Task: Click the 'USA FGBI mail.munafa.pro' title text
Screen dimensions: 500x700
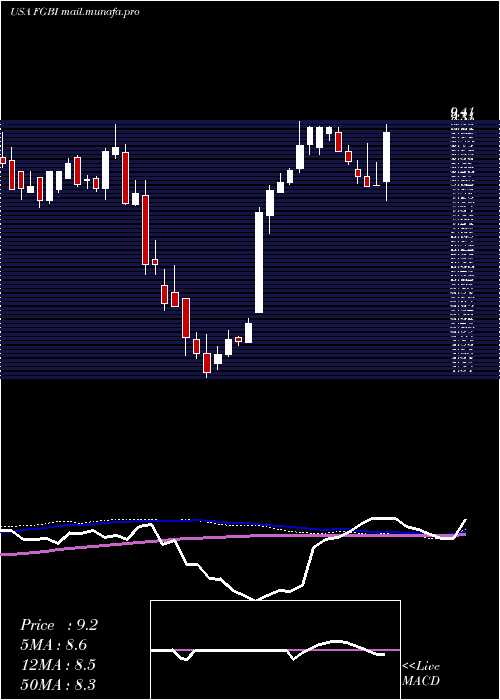Action: click(75, 12)
